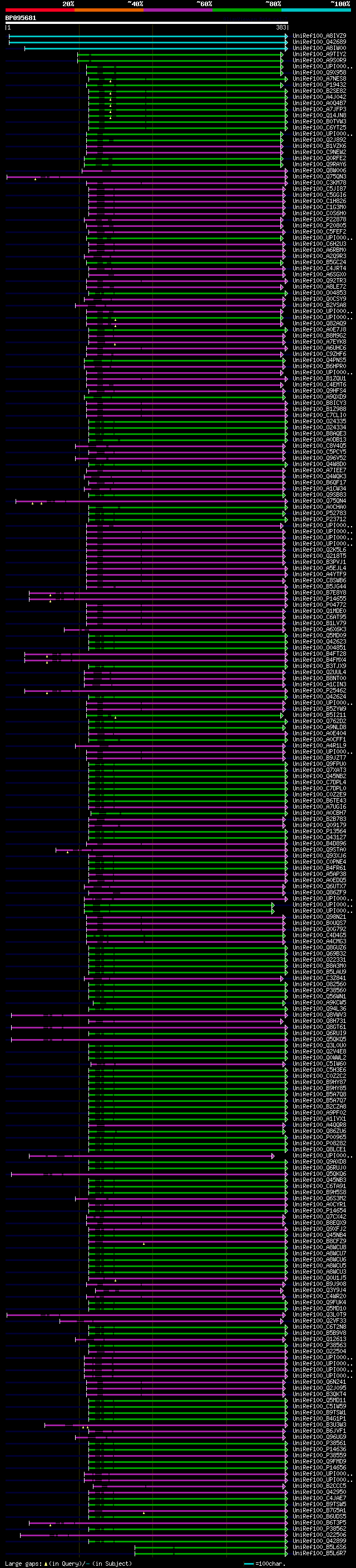The image size is (356, 1568).
Task: Click the query end position 383
Action: pyautogui.click(x=281, y=28)
